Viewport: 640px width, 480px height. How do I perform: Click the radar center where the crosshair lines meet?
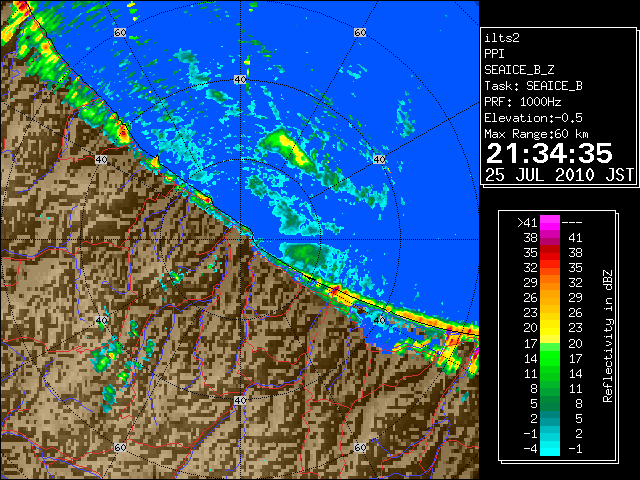(240, 240)
